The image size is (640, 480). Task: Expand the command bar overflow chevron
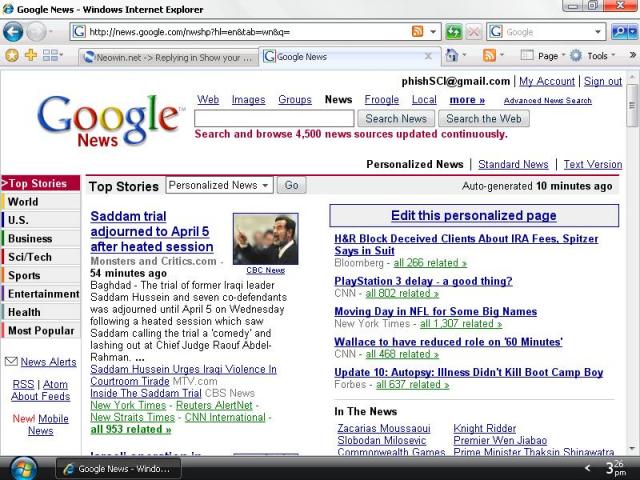click(633, 55)
